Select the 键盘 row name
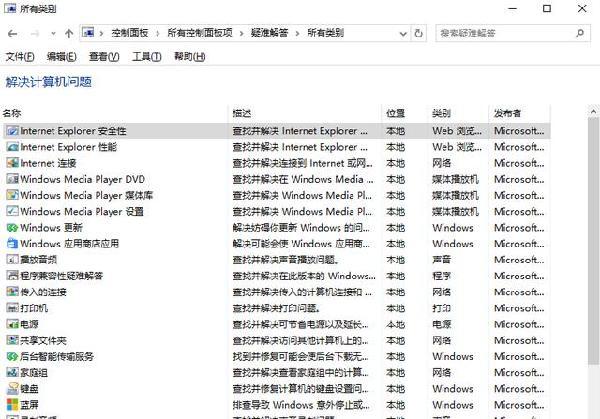The height and width of the screenshot is (419, 600). [x=29, y=388]
